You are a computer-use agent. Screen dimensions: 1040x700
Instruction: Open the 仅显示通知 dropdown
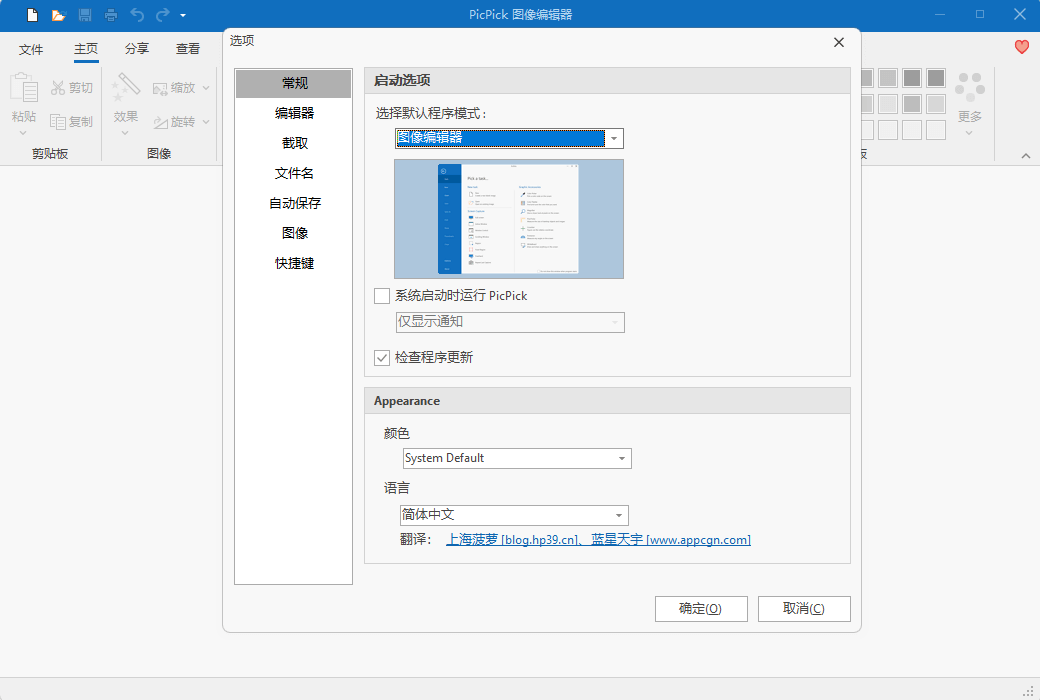coord(510,322)
